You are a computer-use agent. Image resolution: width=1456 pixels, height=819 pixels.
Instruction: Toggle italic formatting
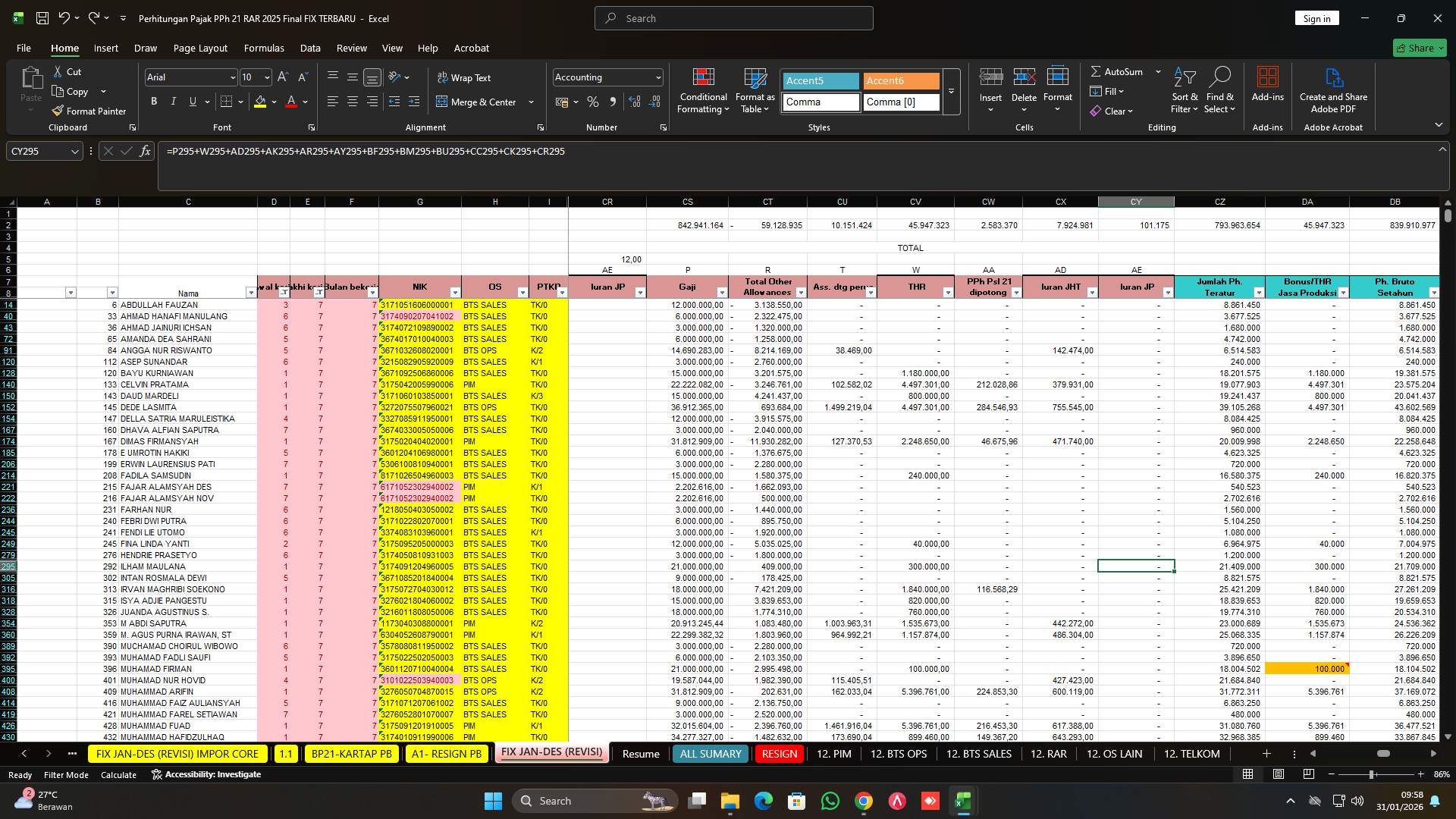tap(173, 101)
